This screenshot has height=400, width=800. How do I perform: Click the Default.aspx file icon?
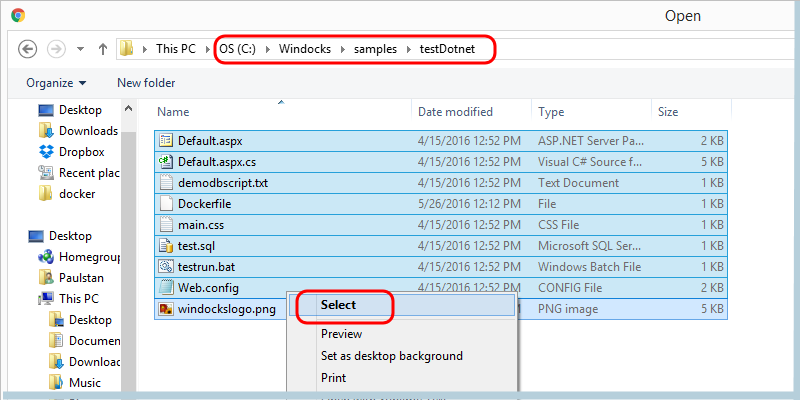(167, 140)
